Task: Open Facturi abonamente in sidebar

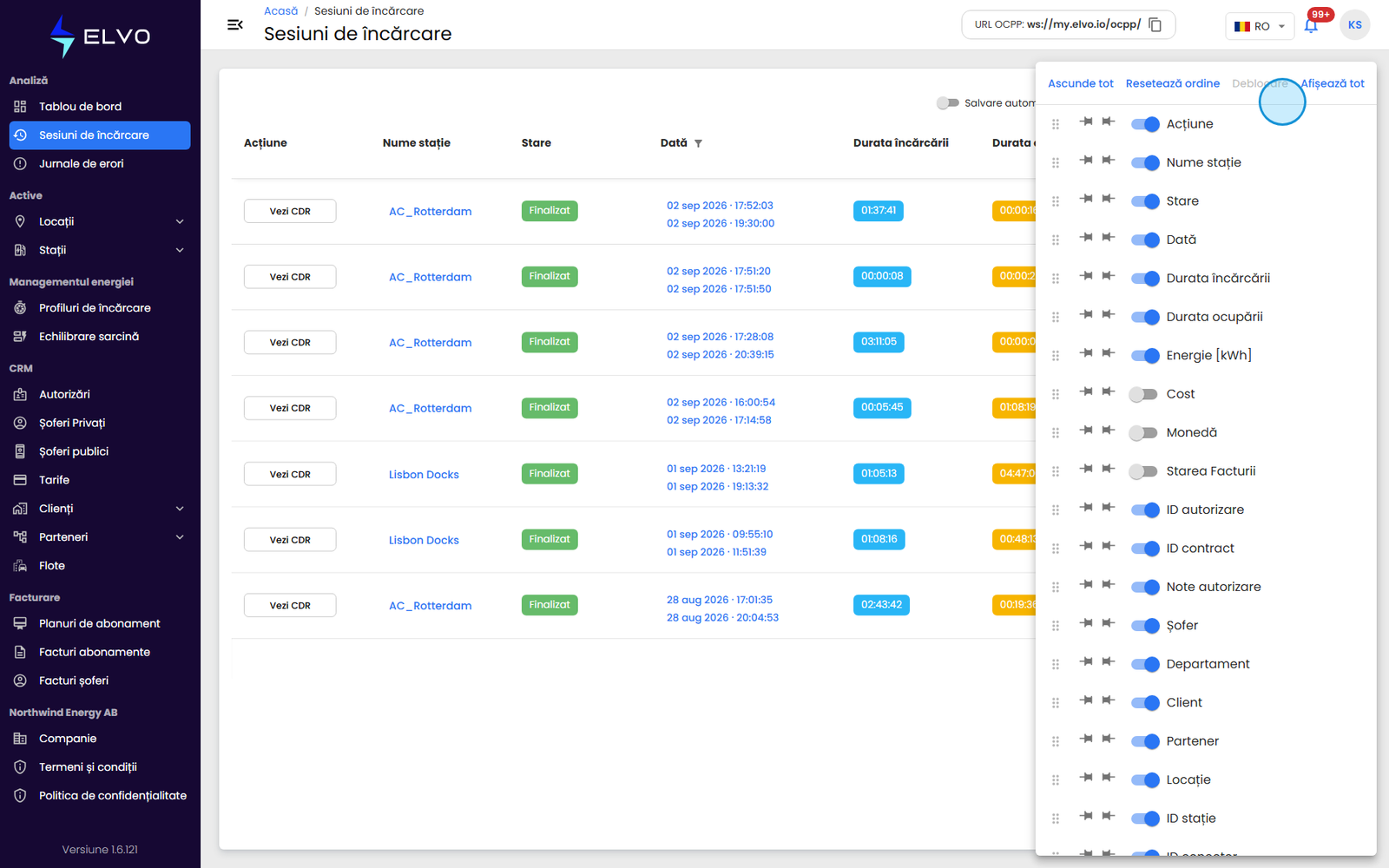Action: point(100,652)
